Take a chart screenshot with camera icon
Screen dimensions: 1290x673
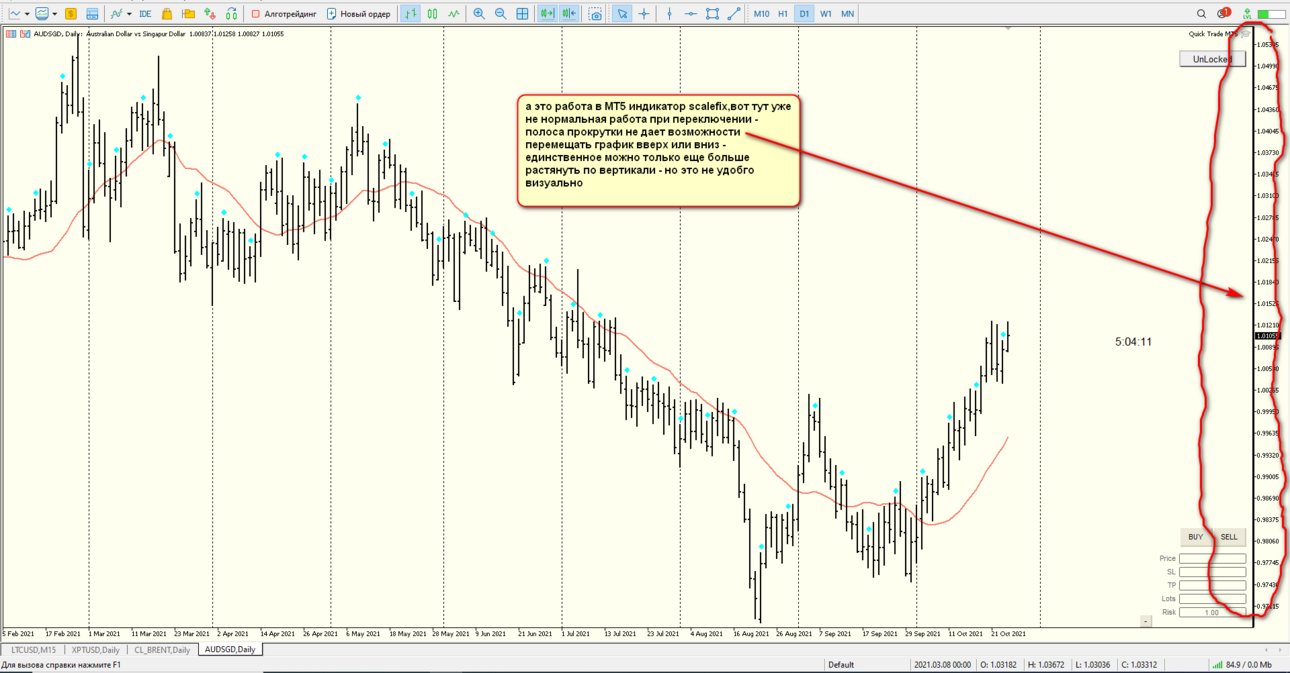click(x=596, y=14)
